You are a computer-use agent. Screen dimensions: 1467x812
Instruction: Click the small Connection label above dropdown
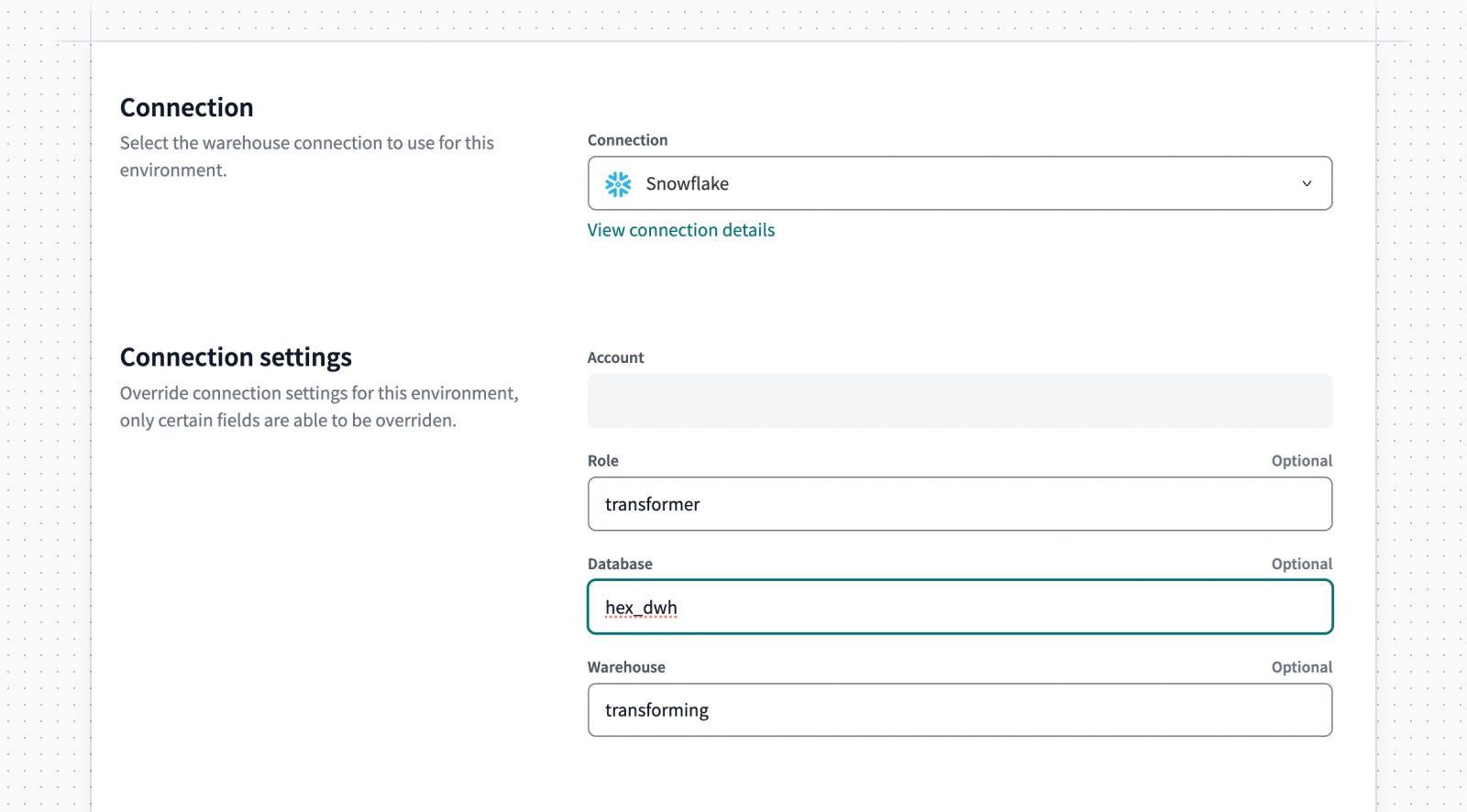pyautogui.click(x=628, y=140)
